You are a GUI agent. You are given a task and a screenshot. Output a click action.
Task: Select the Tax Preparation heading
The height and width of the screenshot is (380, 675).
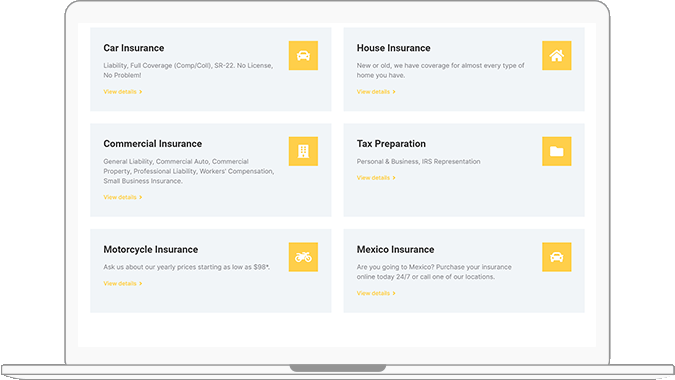click(391, 144)
